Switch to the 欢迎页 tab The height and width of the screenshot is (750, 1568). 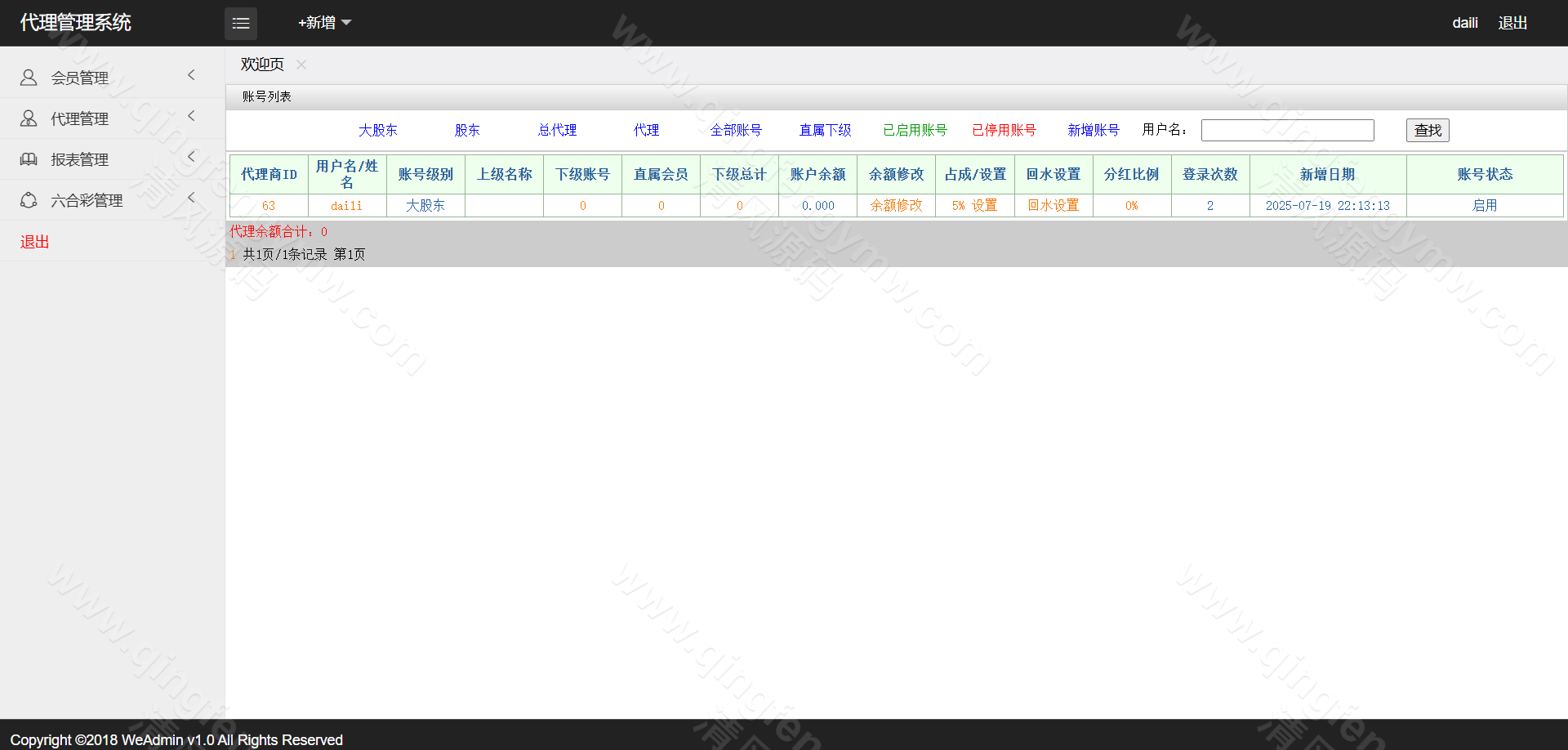(262, 65)
